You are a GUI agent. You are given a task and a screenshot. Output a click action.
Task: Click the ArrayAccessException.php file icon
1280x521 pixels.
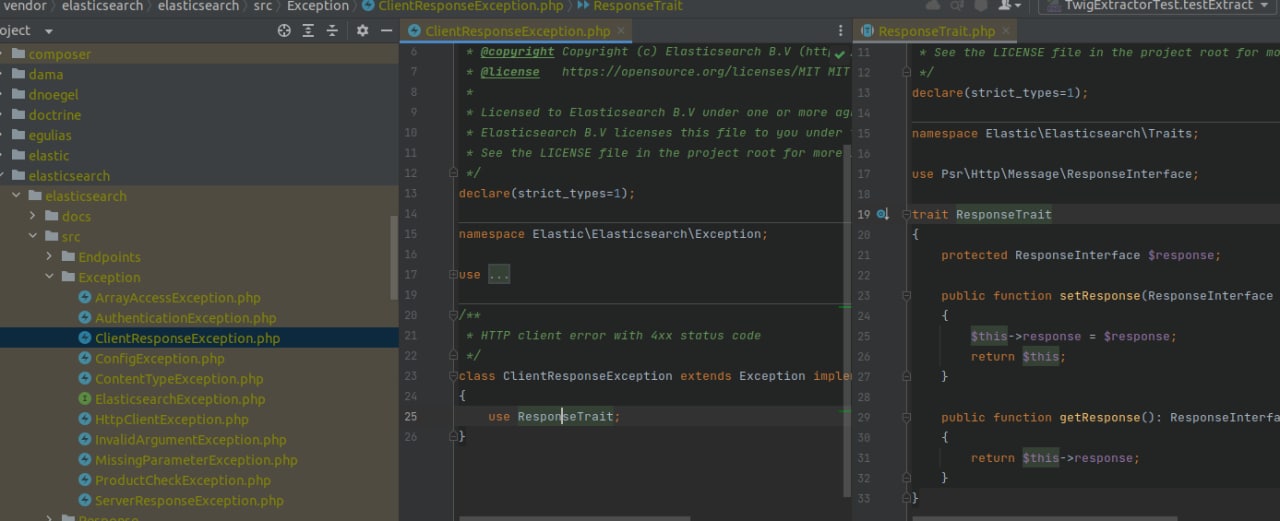coord(85,298)
